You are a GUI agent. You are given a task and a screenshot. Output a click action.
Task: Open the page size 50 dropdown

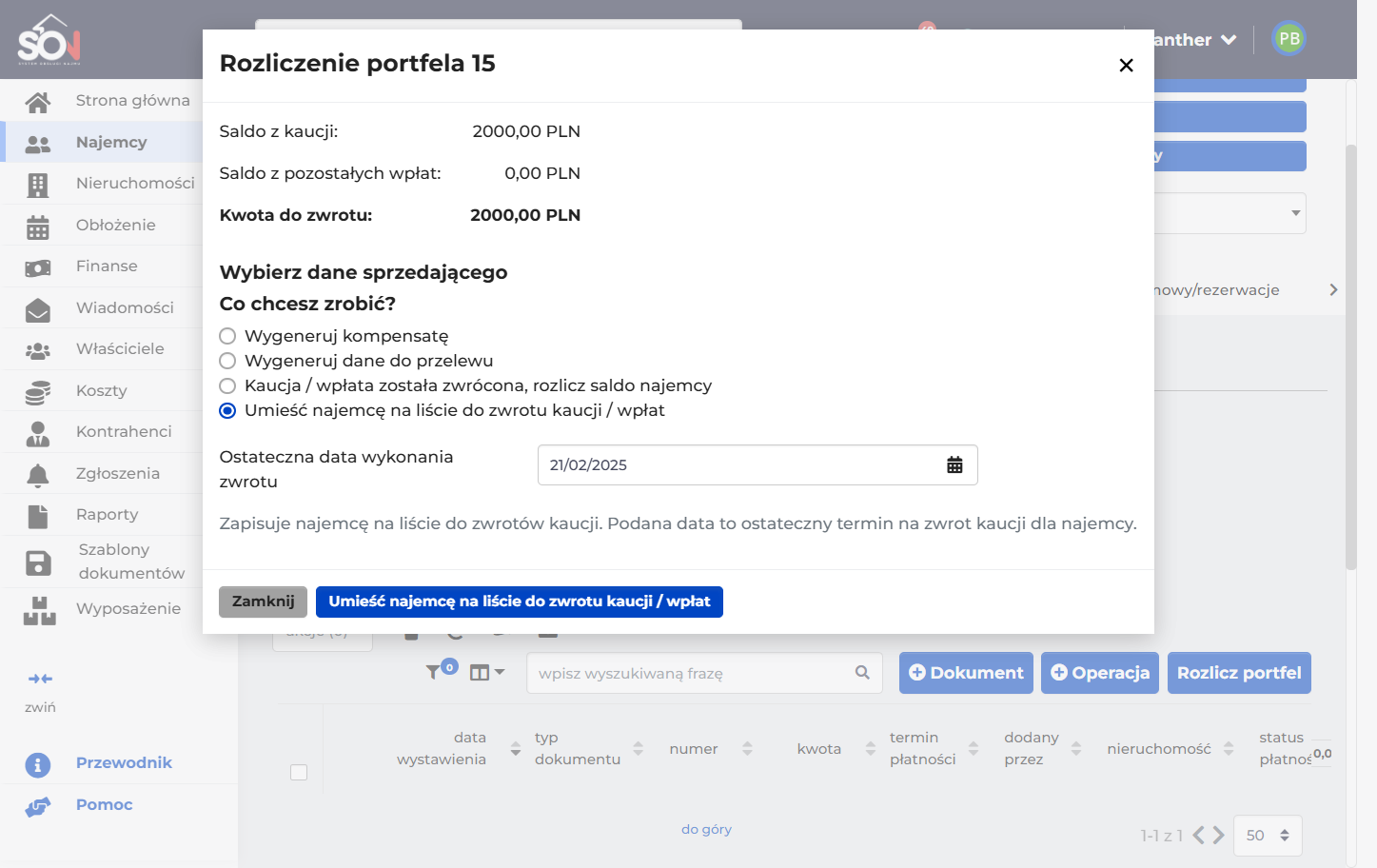(x=1268, y=836)
